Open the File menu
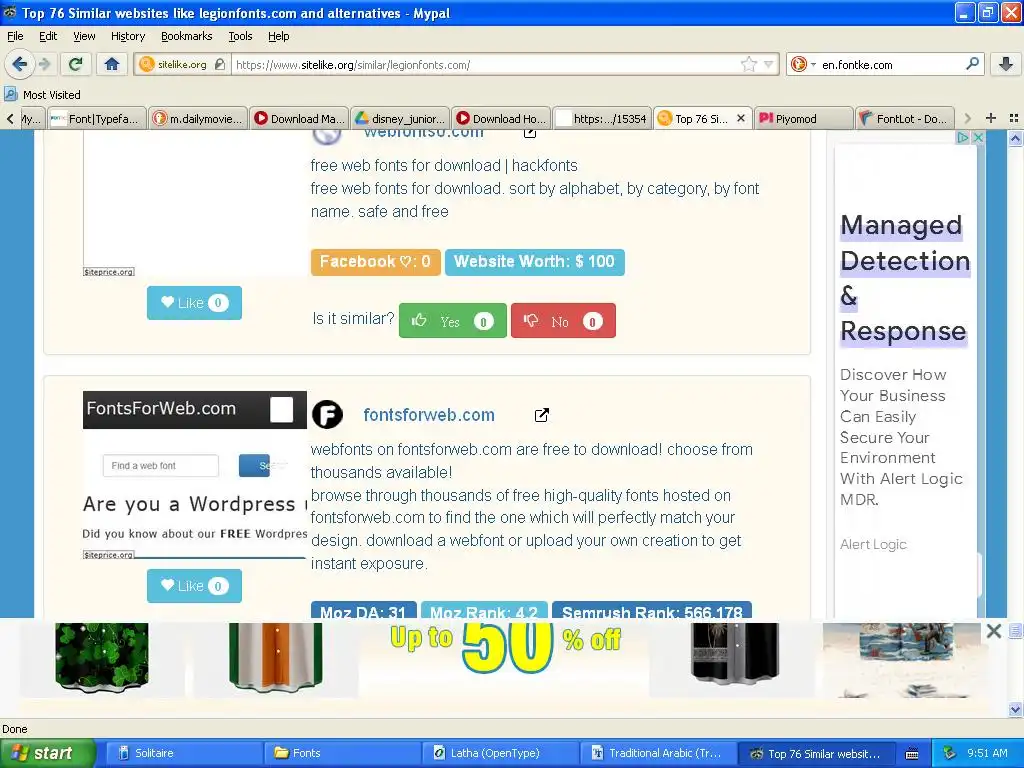Viewport: 1024px width, 768px height. 15,37
